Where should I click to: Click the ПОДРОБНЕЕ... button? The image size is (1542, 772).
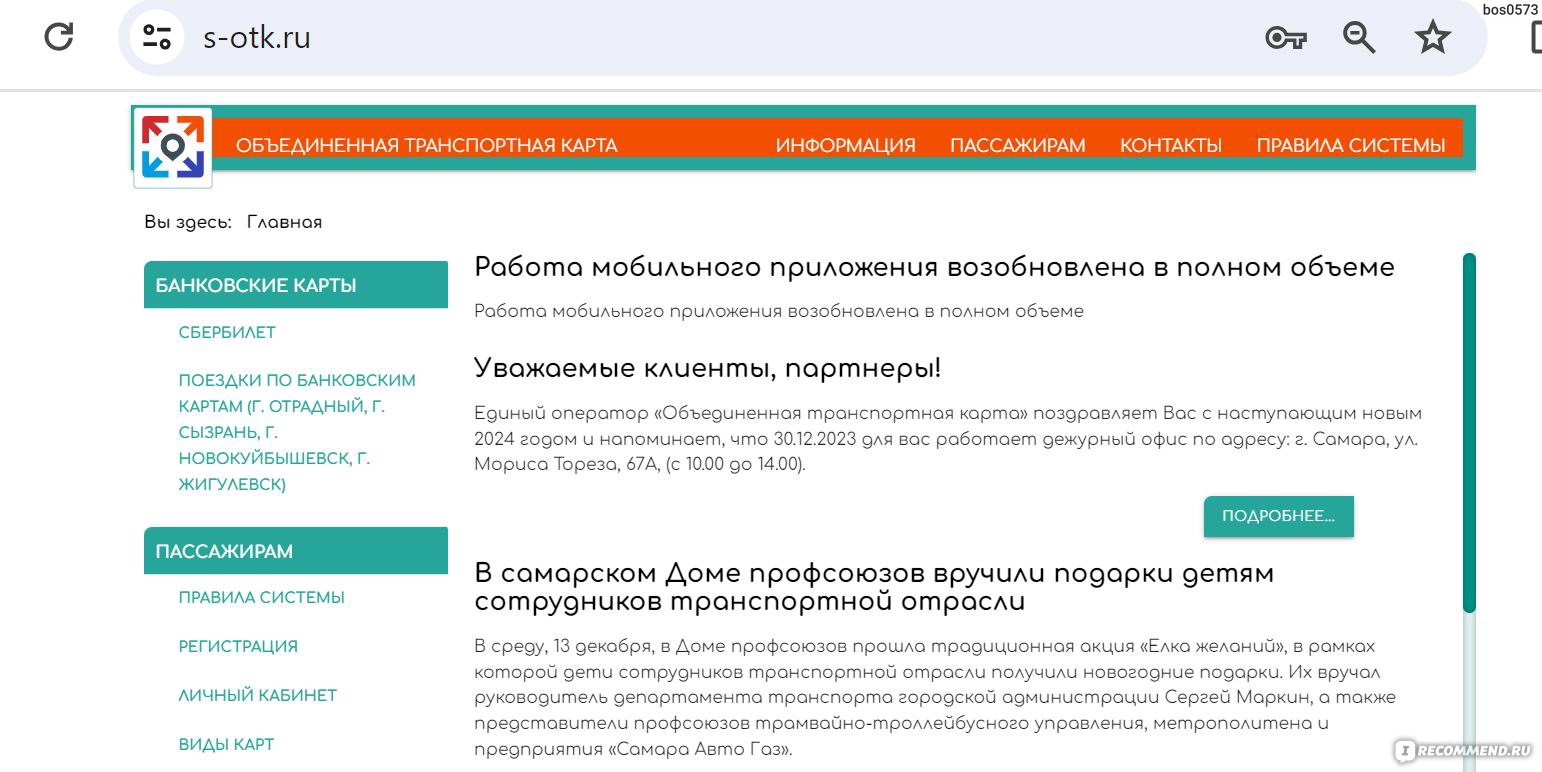pyautogui.click(x=1278, y=516)
